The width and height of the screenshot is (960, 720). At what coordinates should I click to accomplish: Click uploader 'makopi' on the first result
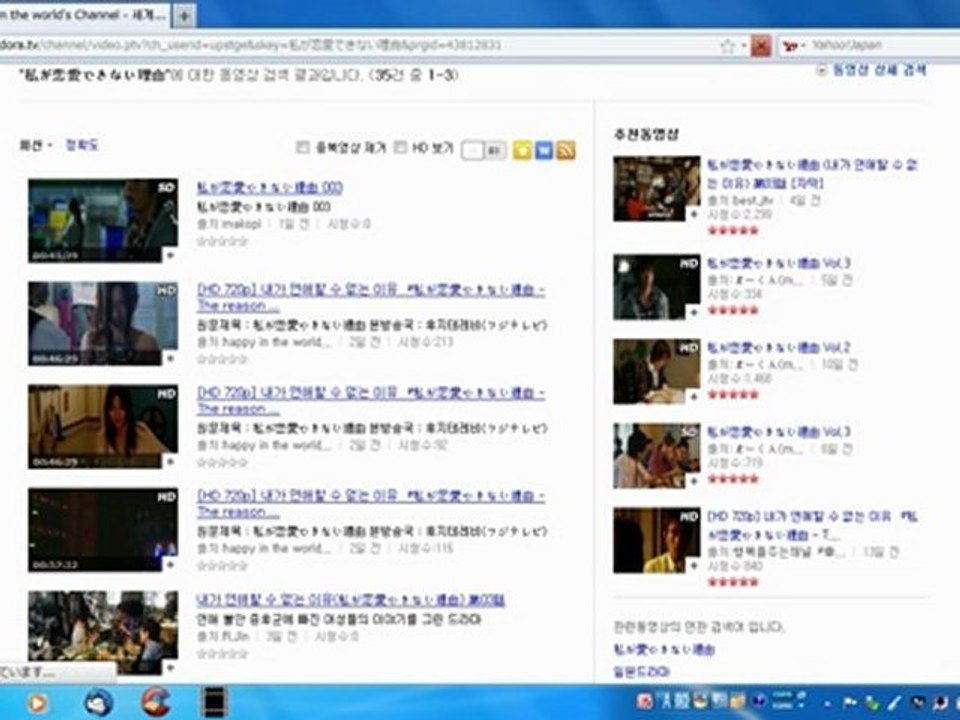click(x=241, y=224)
